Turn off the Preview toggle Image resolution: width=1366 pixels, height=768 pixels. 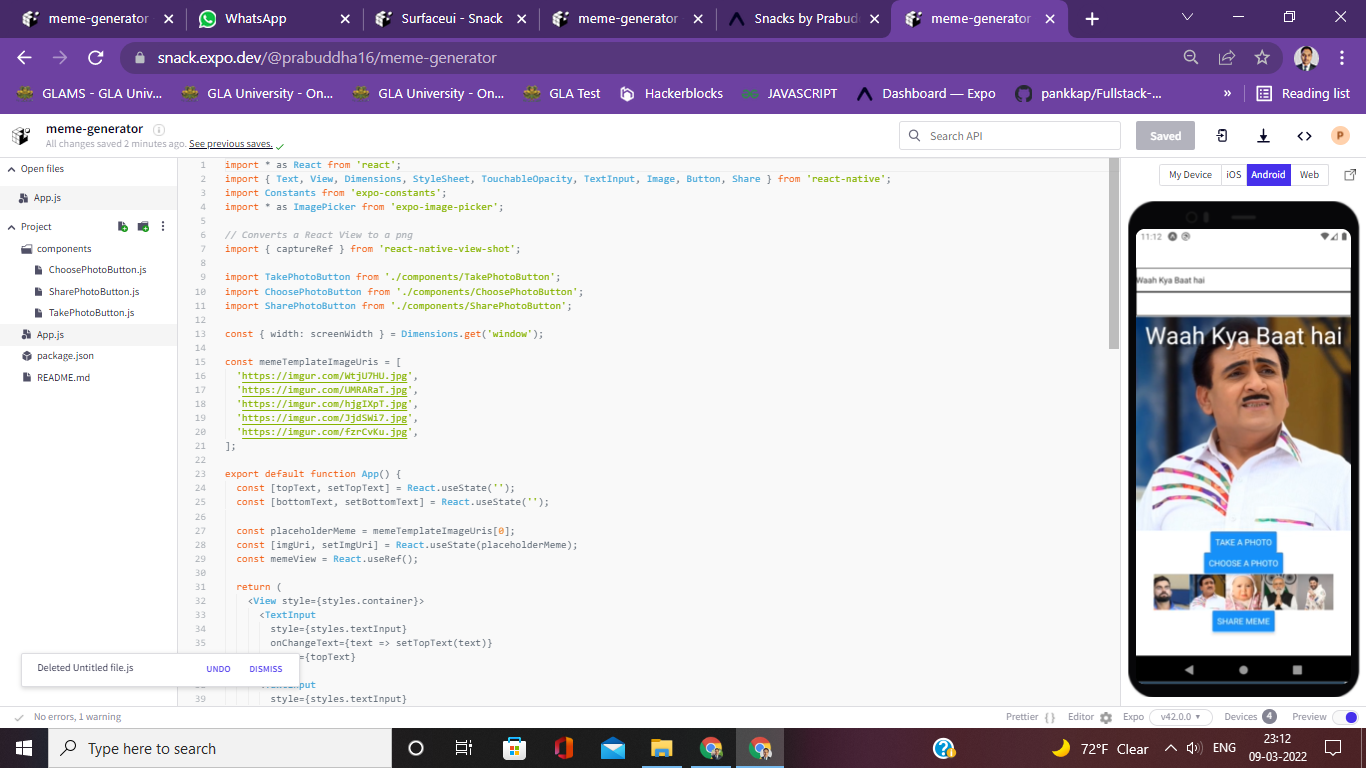1345,717
